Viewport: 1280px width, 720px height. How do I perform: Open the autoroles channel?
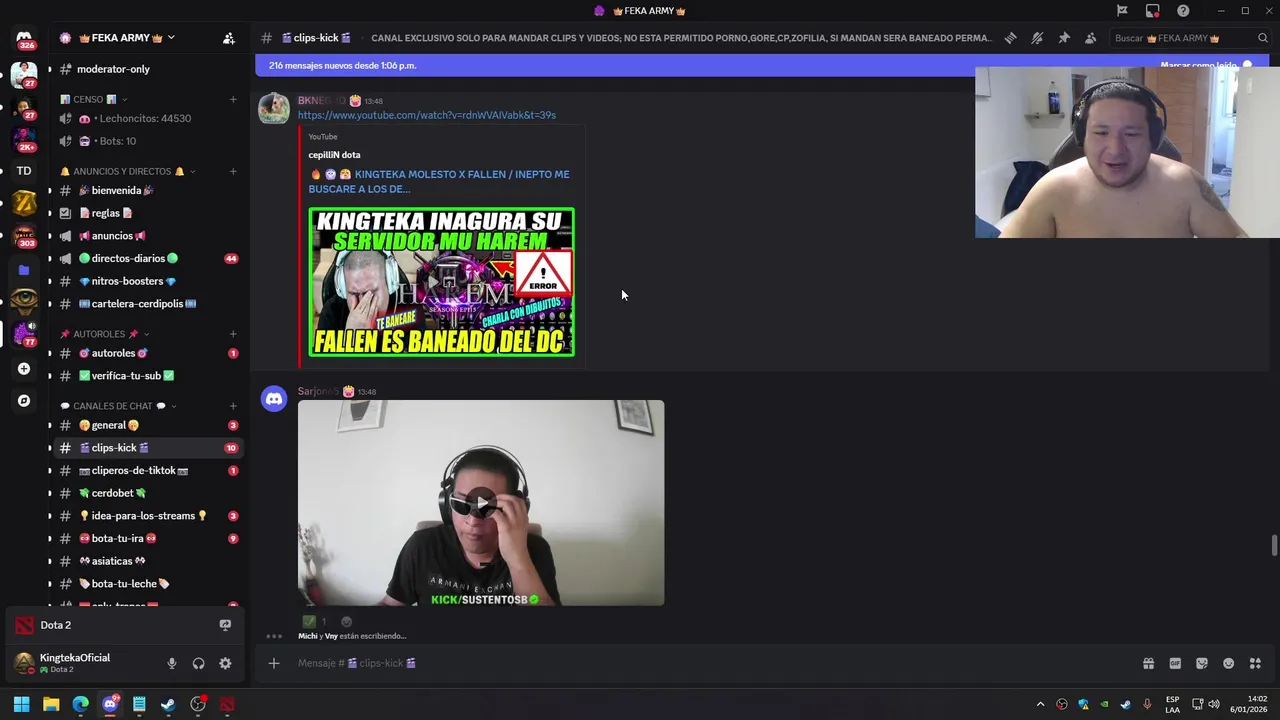click(x=147, y=353)
